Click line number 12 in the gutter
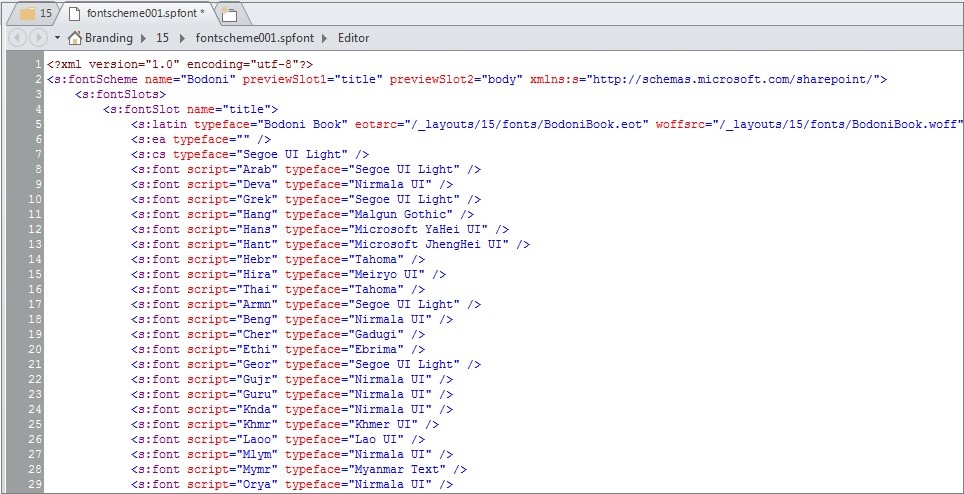This screenshot has height=494, width=964. coord(36,229)
